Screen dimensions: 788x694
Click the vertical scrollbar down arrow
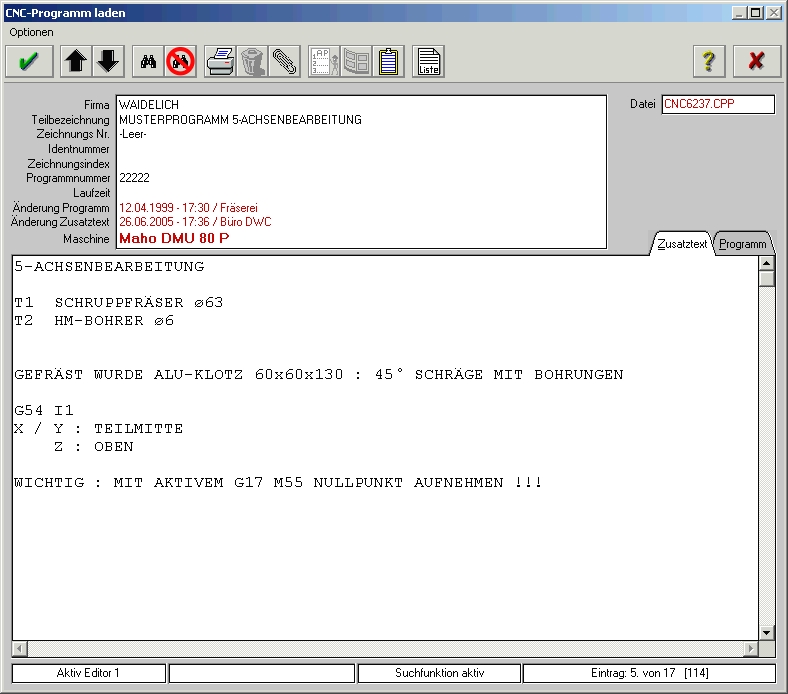point(767,632)
